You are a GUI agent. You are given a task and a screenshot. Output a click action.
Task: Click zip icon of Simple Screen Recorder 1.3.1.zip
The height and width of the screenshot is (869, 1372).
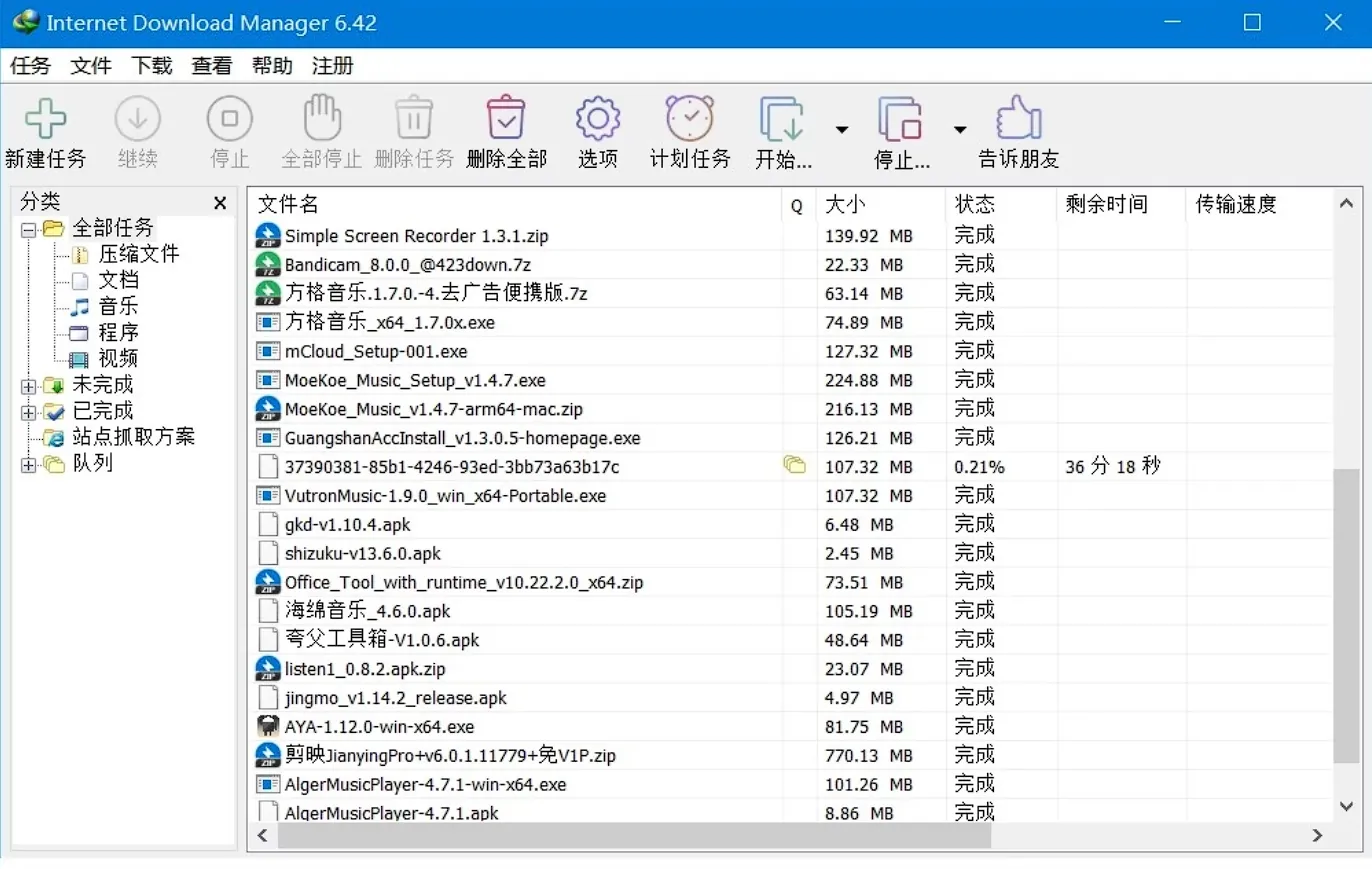pyautogui.click(x=267, y=236)
